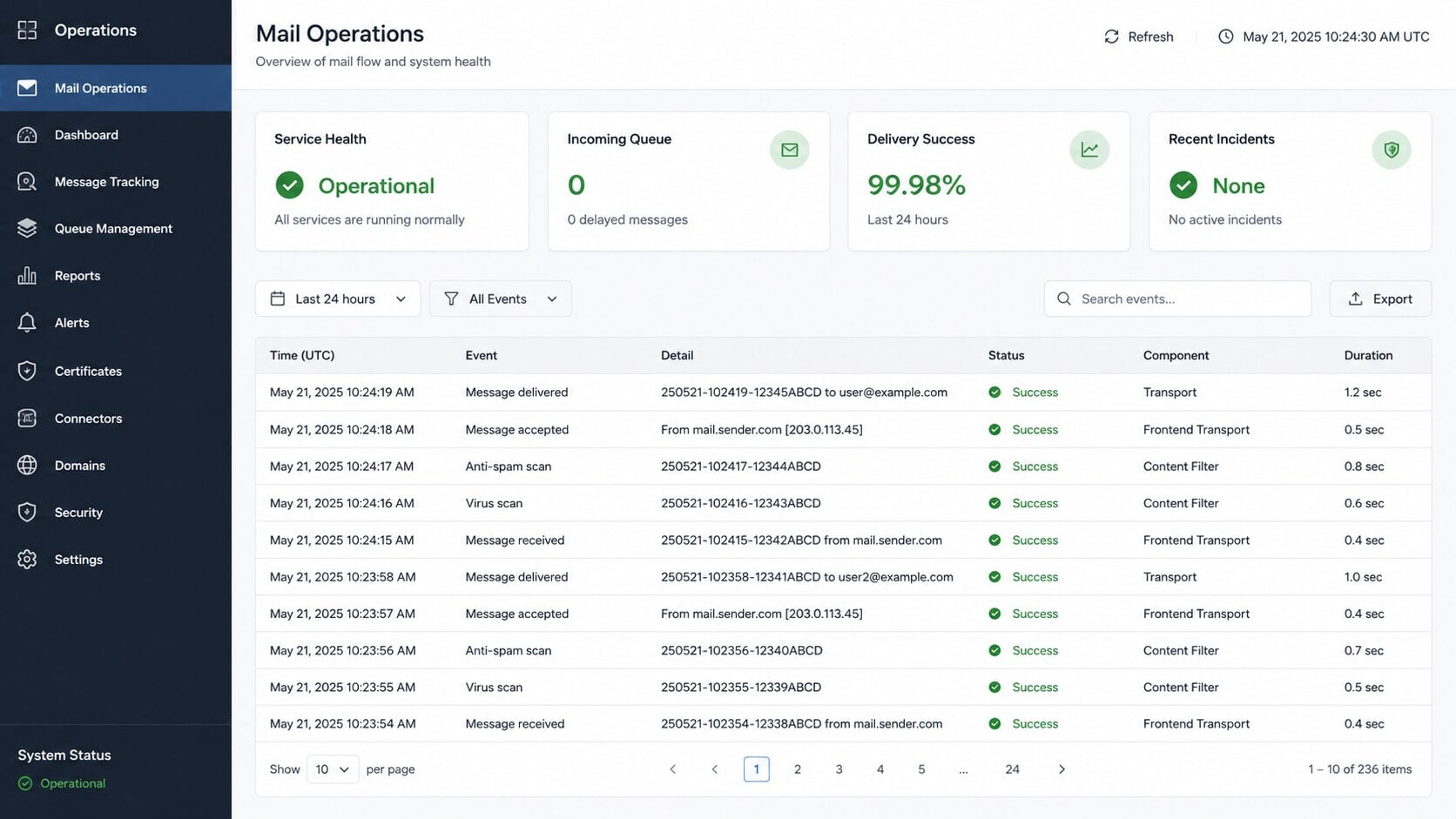Click the Certificates shield icon

[27, 371]
